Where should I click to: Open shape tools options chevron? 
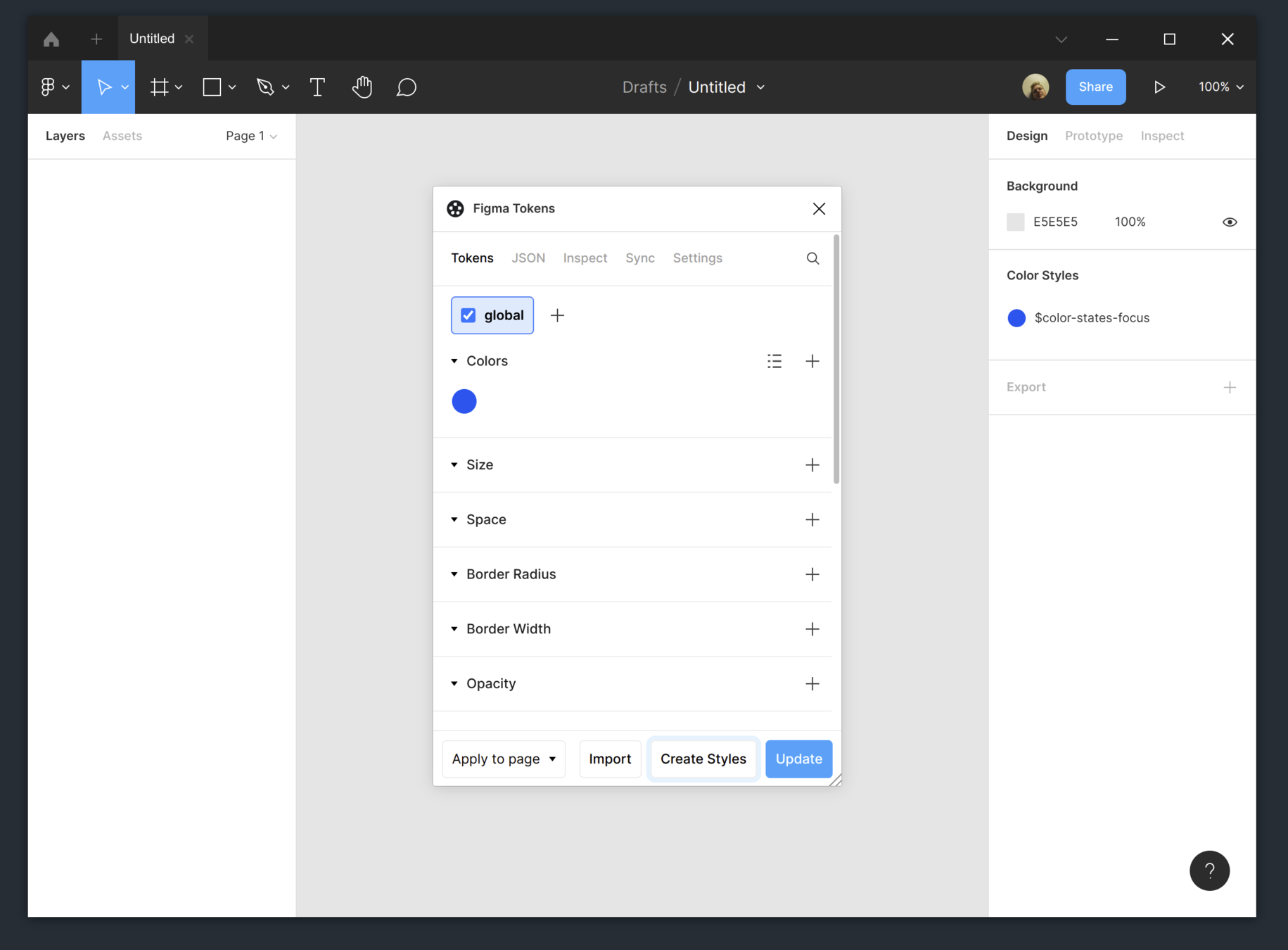(x=231, y=87)
